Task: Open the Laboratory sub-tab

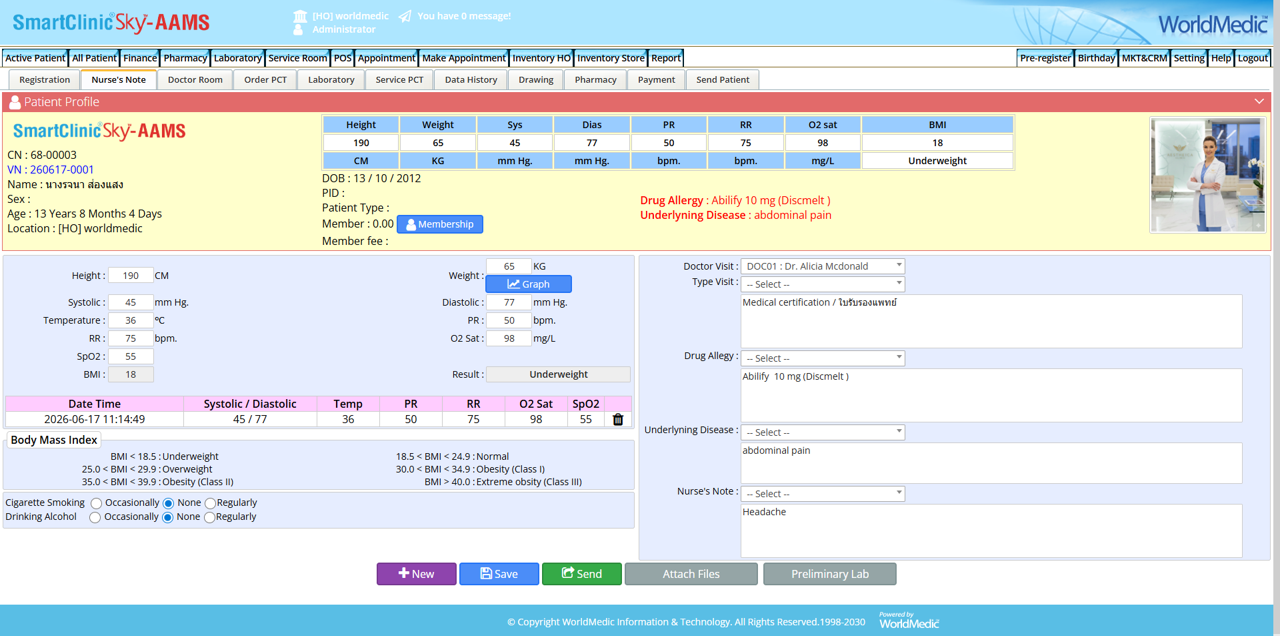Action: 331,80
